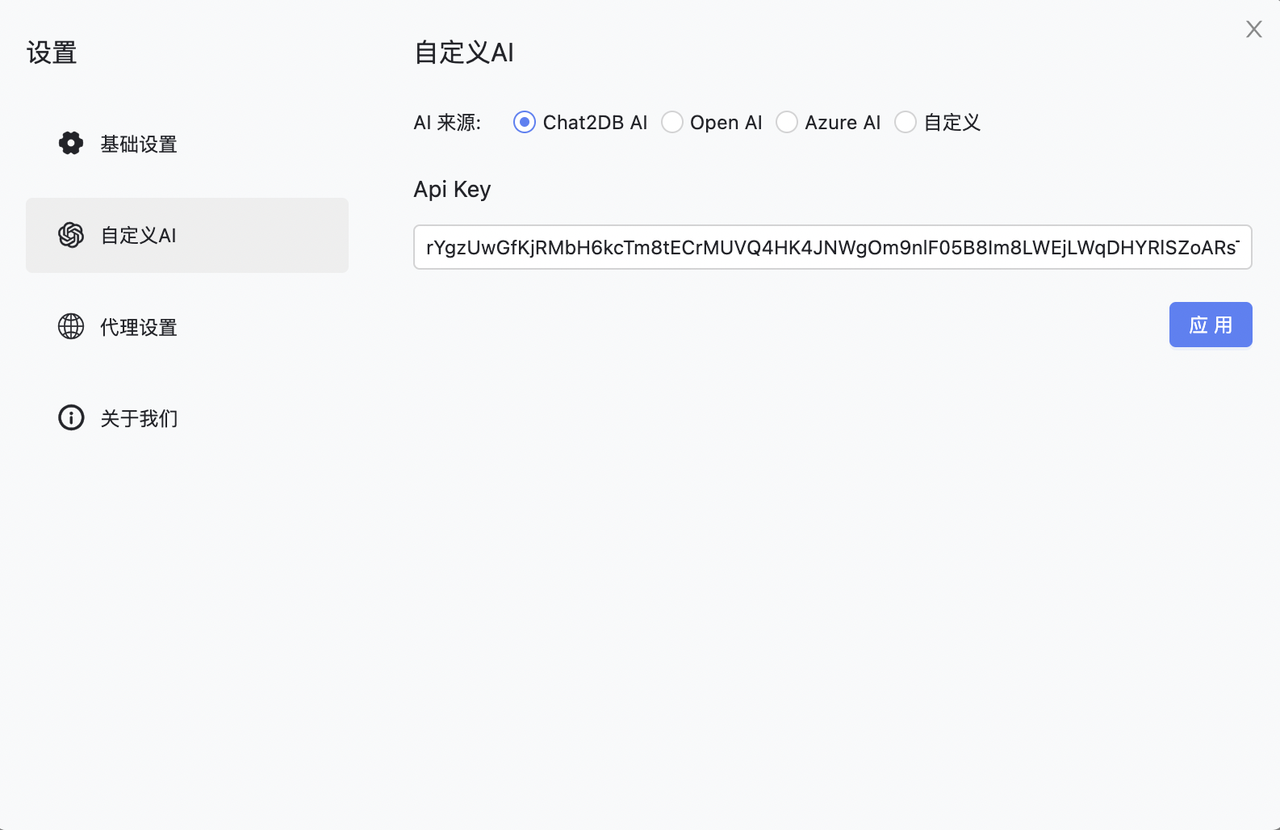Click the info icon beside 关于我们
Image resolution: width=1280 pixels, height=830 pixels.
(71, 418)
